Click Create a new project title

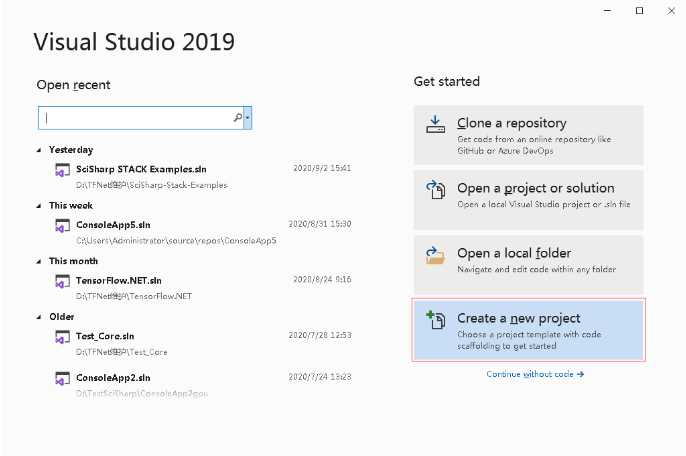coord(519,318)
